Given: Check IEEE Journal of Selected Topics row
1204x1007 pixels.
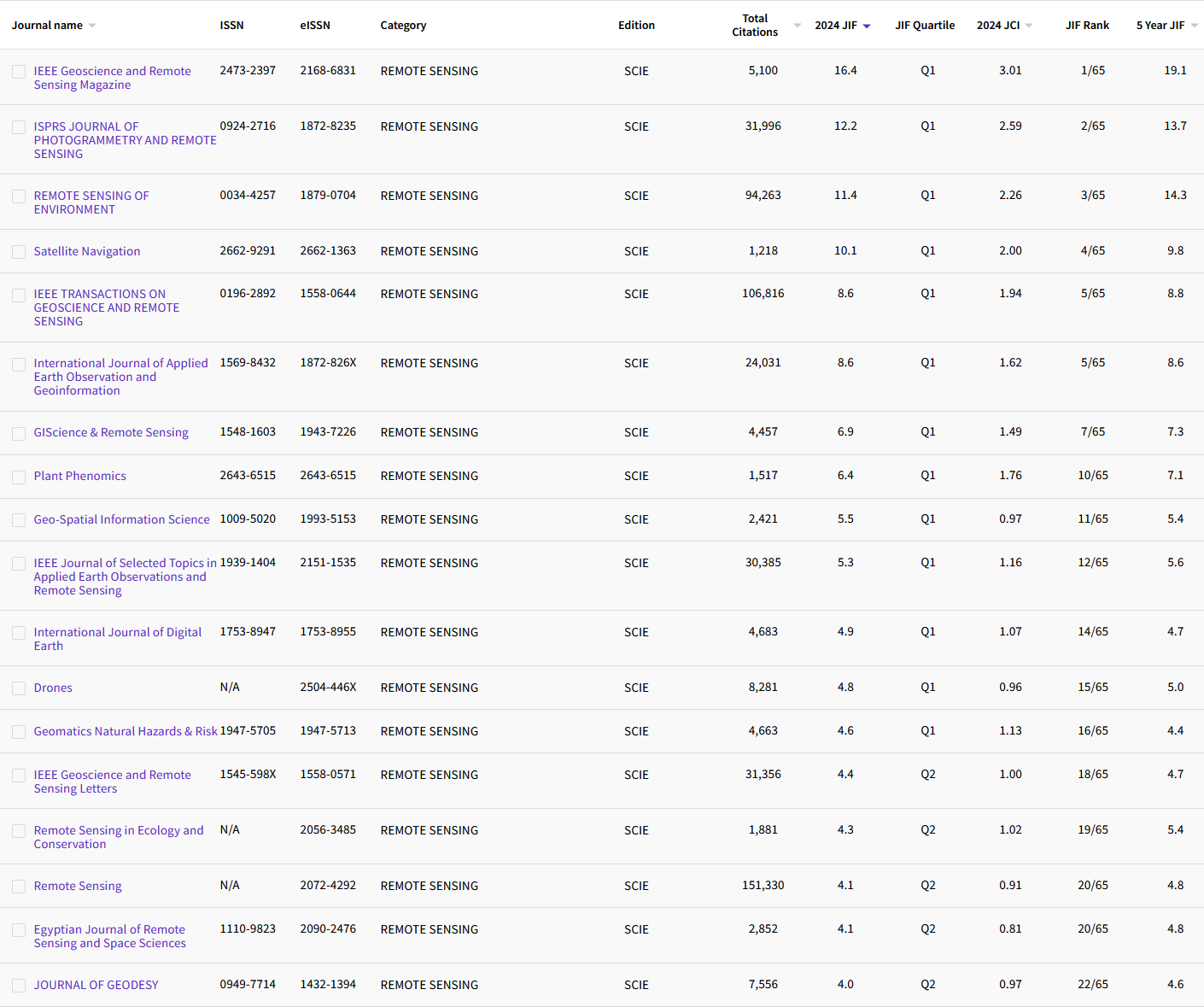Looking at the screenshot, I should (19, 564).
